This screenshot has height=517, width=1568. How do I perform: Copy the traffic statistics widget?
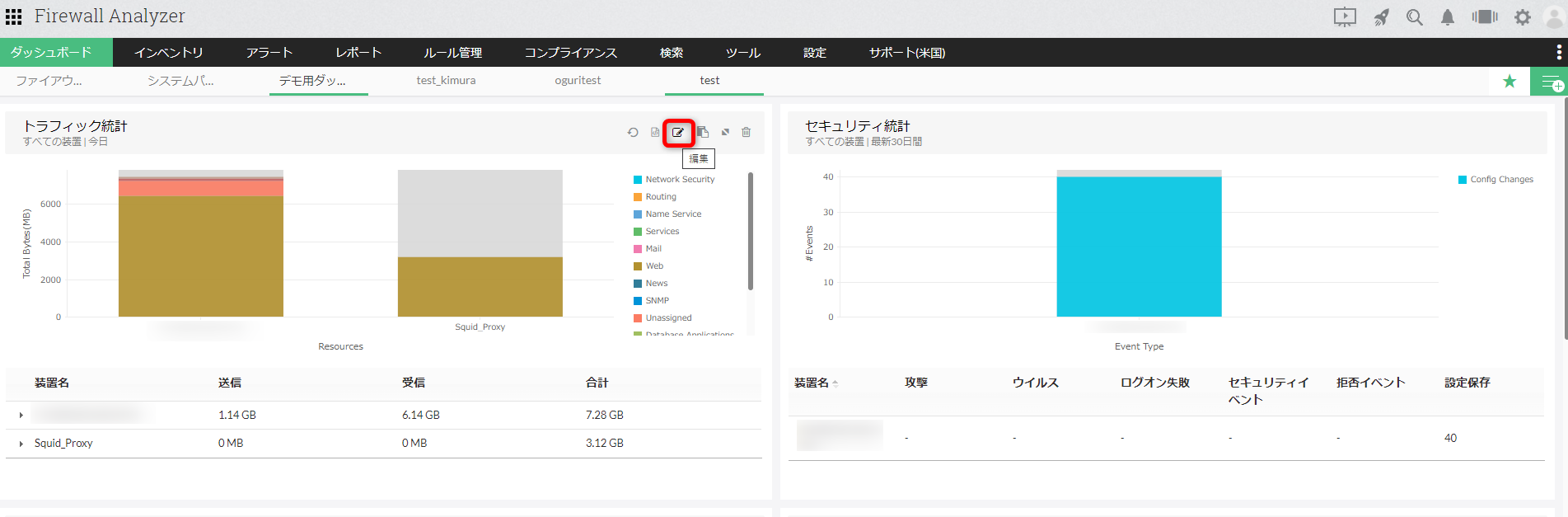703,133
